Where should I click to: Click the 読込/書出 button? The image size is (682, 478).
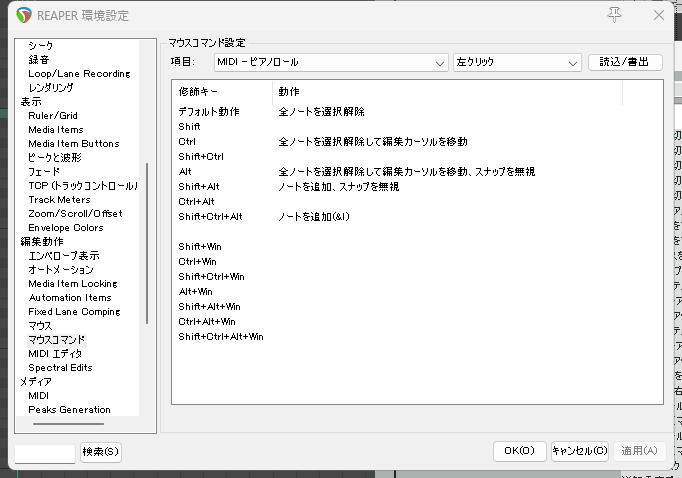pyautogui.click(x=625, y=62)
